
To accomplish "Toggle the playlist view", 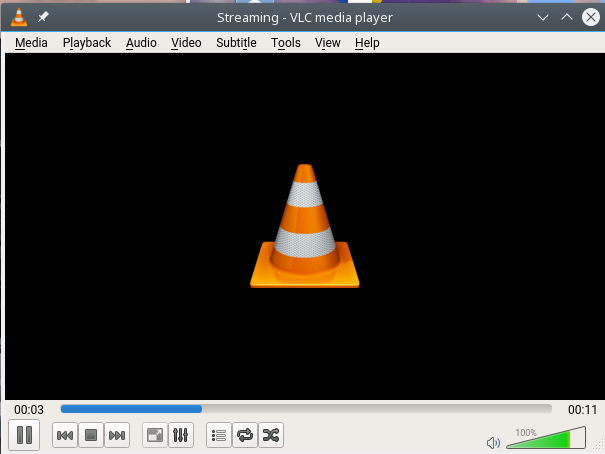I will (219, 435).
